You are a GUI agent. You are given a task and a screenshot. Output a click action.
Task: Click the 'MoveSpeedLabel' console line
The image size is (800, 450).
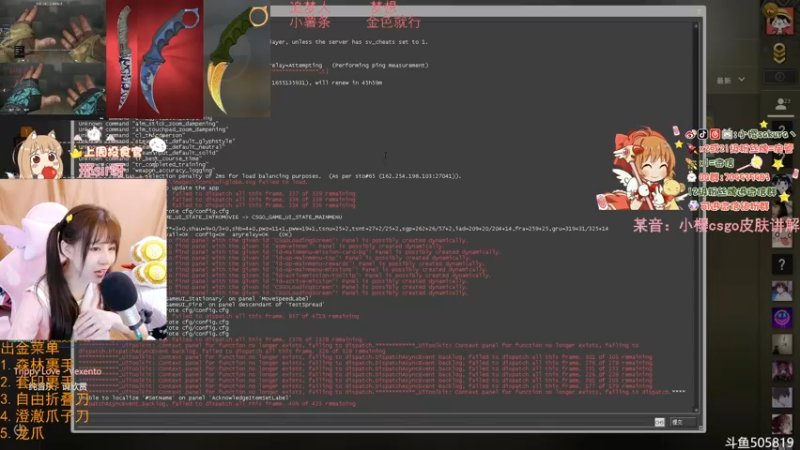238,298
